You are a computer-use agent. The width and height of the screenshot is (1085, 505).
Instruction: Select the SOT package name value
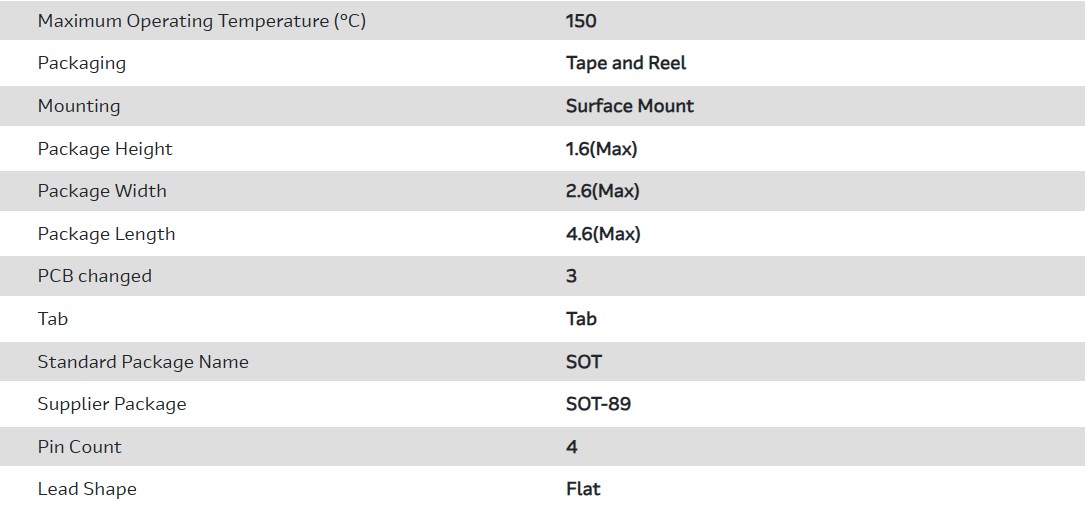tap(584, 362)
